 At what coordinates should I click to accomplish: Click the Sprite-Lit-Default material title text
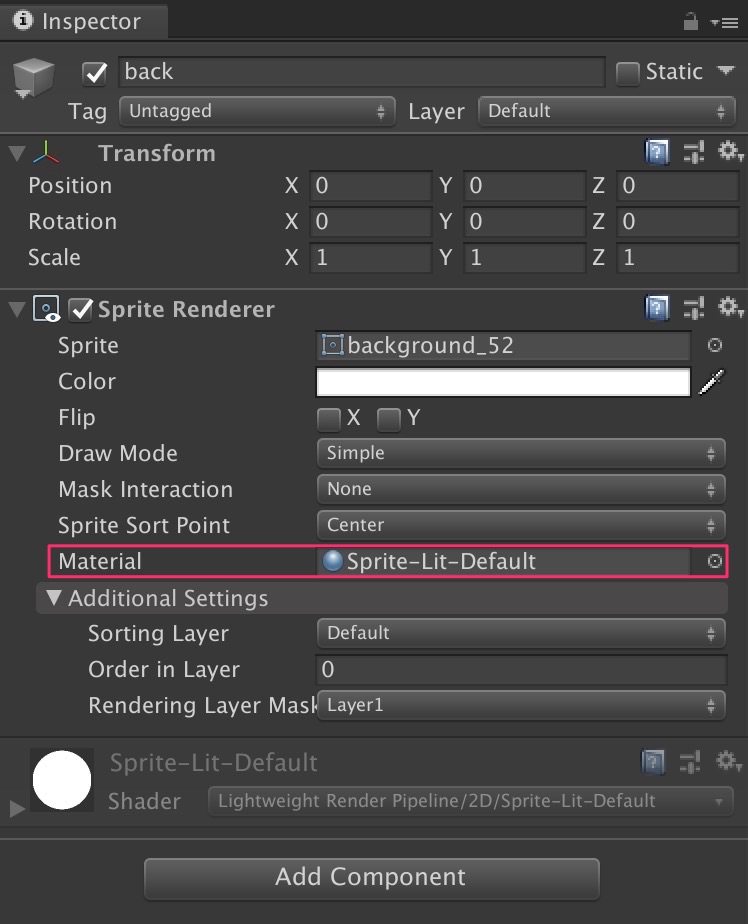tap(214, 763)
